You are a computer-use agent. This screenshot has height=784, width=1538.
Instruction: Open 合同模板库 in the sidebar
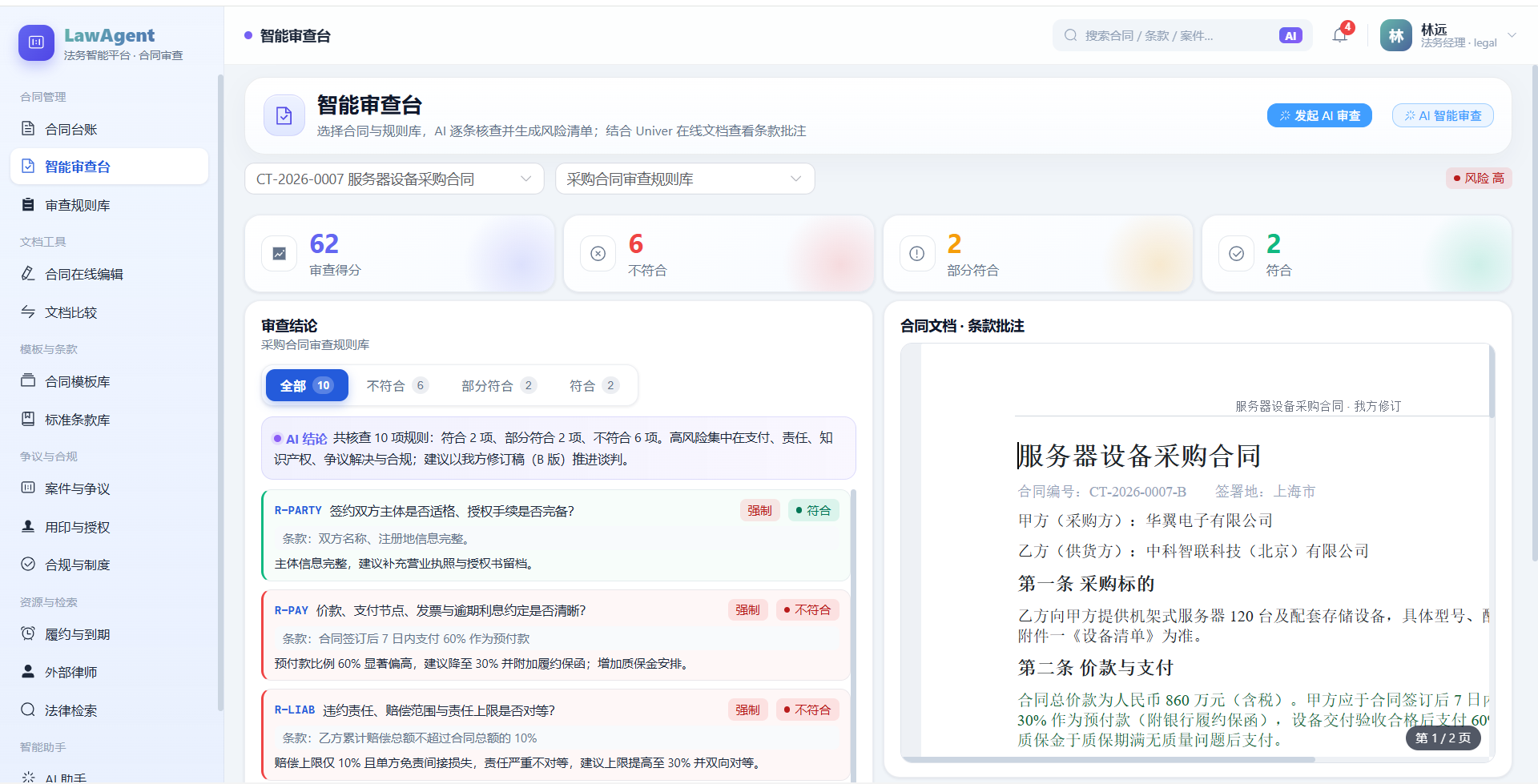click(x=109, y=381)
